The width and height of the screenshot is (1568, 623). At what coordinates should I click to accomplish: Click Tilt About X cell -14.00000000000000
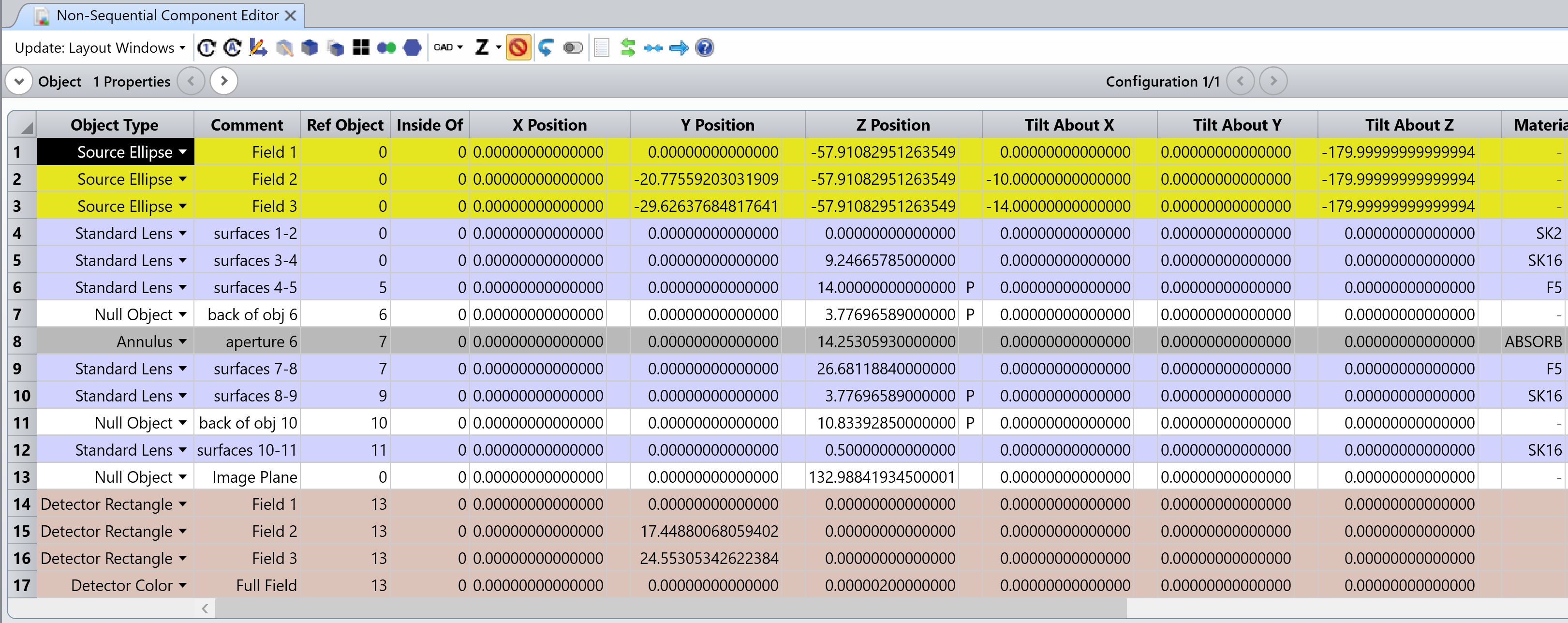(x=1058, y=206)
